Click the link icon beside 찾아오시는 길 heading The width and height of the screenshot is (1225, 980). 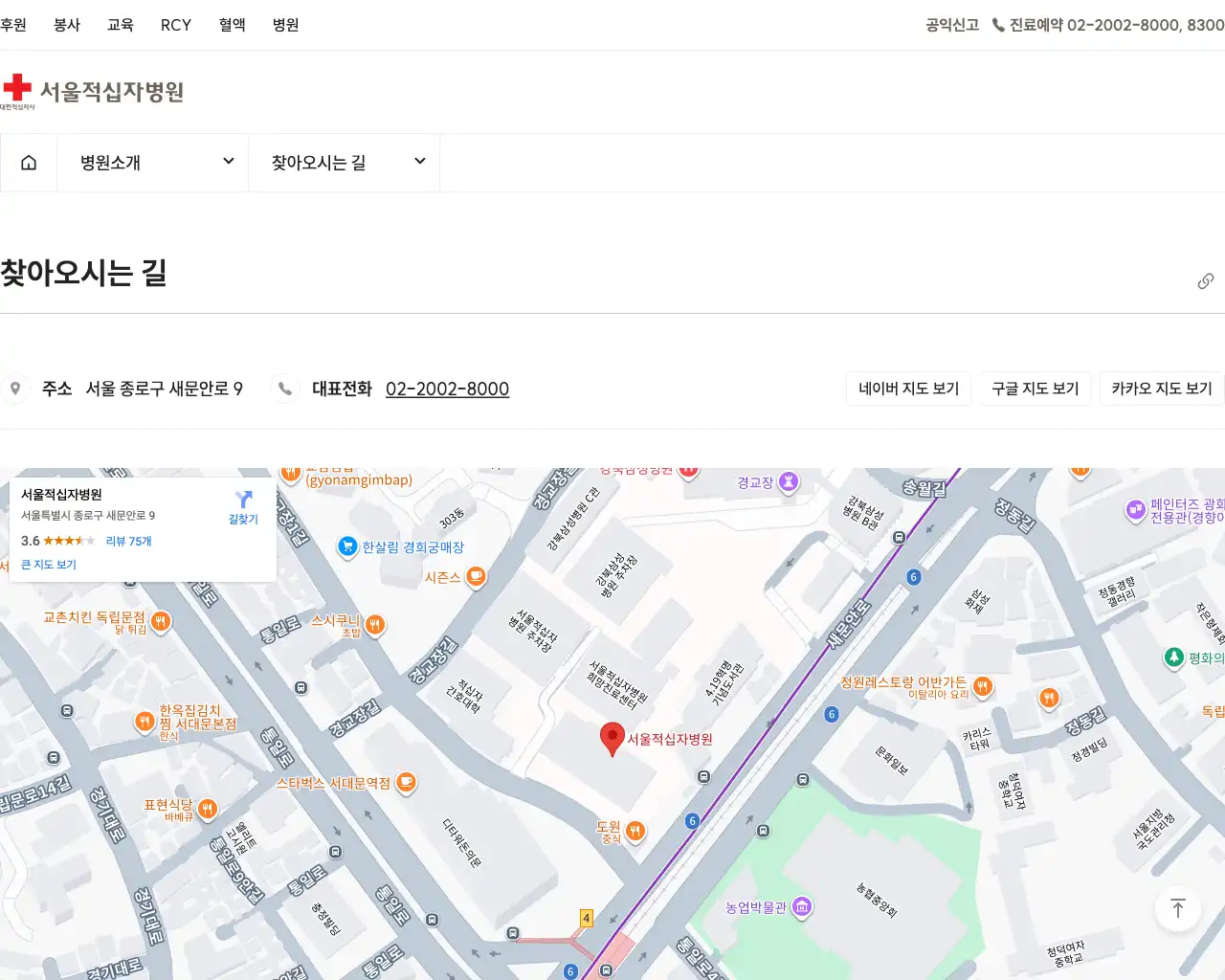click(1205, 280)
